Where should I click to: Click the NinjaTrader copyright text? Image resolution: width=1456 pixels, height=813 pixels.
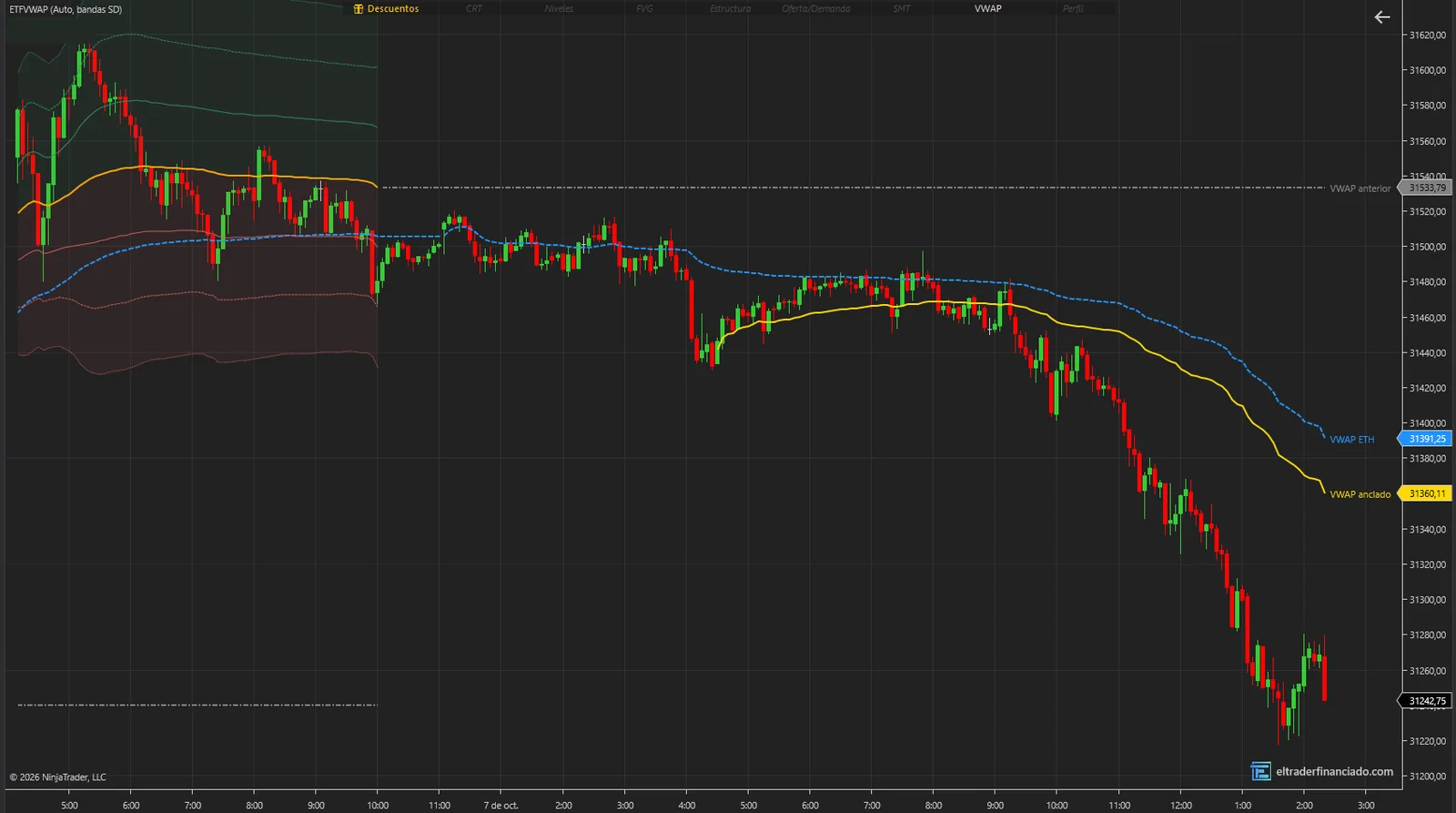(57, 777)
